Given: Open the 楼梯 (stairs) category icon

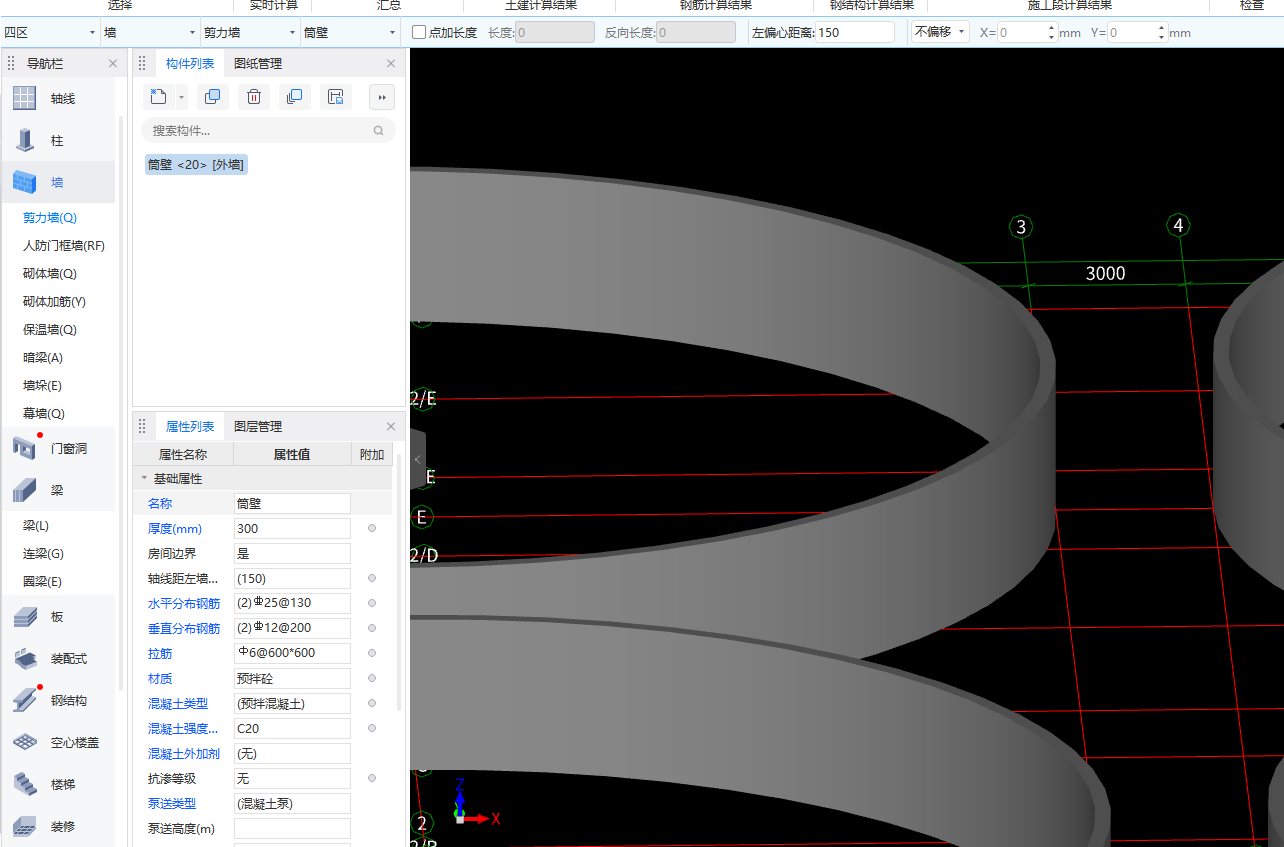Looking at the screenshot, I should [24, 784].
